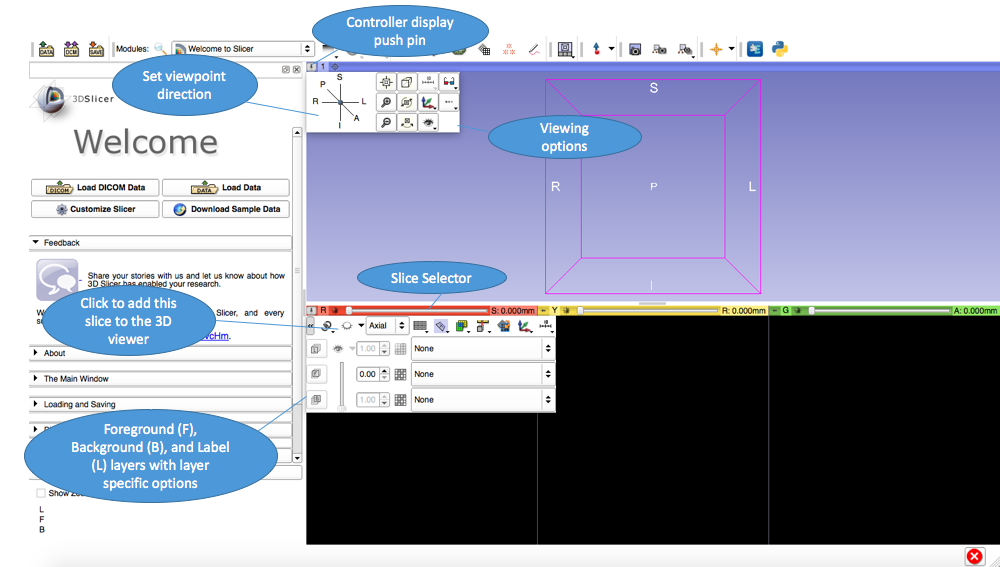This screenshot has height=567, width=1000.
Task: Click the Download Sample Data button
Action: (x=226, y=209)
